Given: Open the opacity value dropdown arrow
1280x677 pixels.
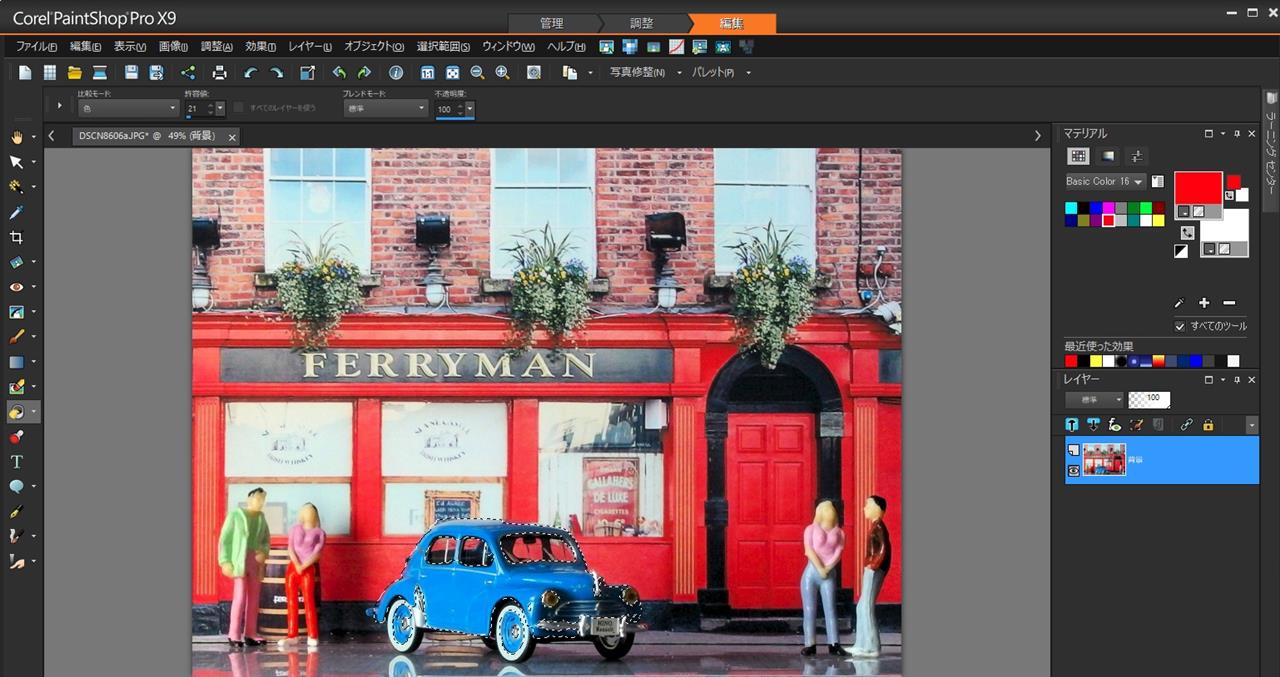Looking at the screenshot, I should 469,108.
